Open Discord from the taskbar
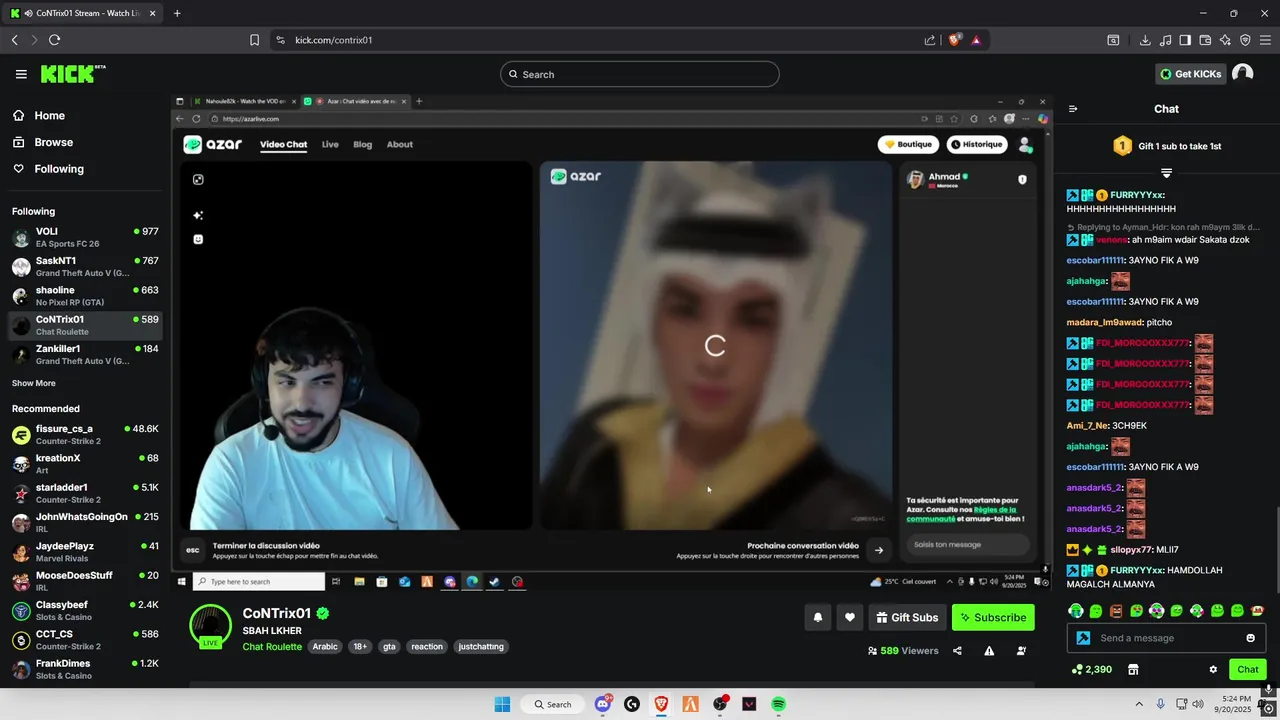 click(x=603, y=704)
